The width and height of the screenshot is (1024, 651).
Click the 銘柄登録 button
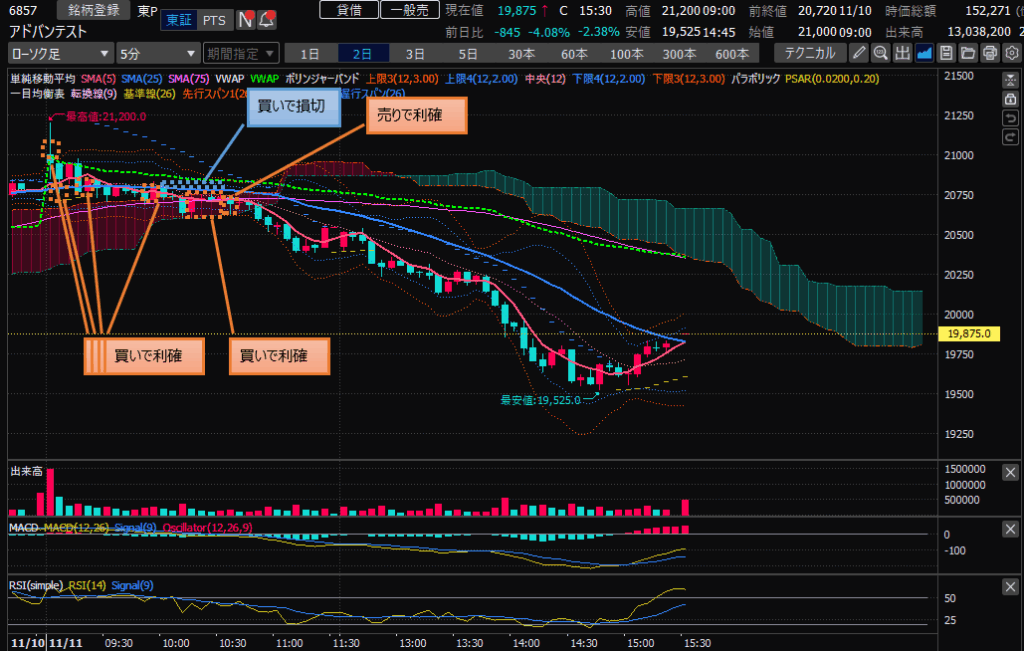[x=93, y=10]
